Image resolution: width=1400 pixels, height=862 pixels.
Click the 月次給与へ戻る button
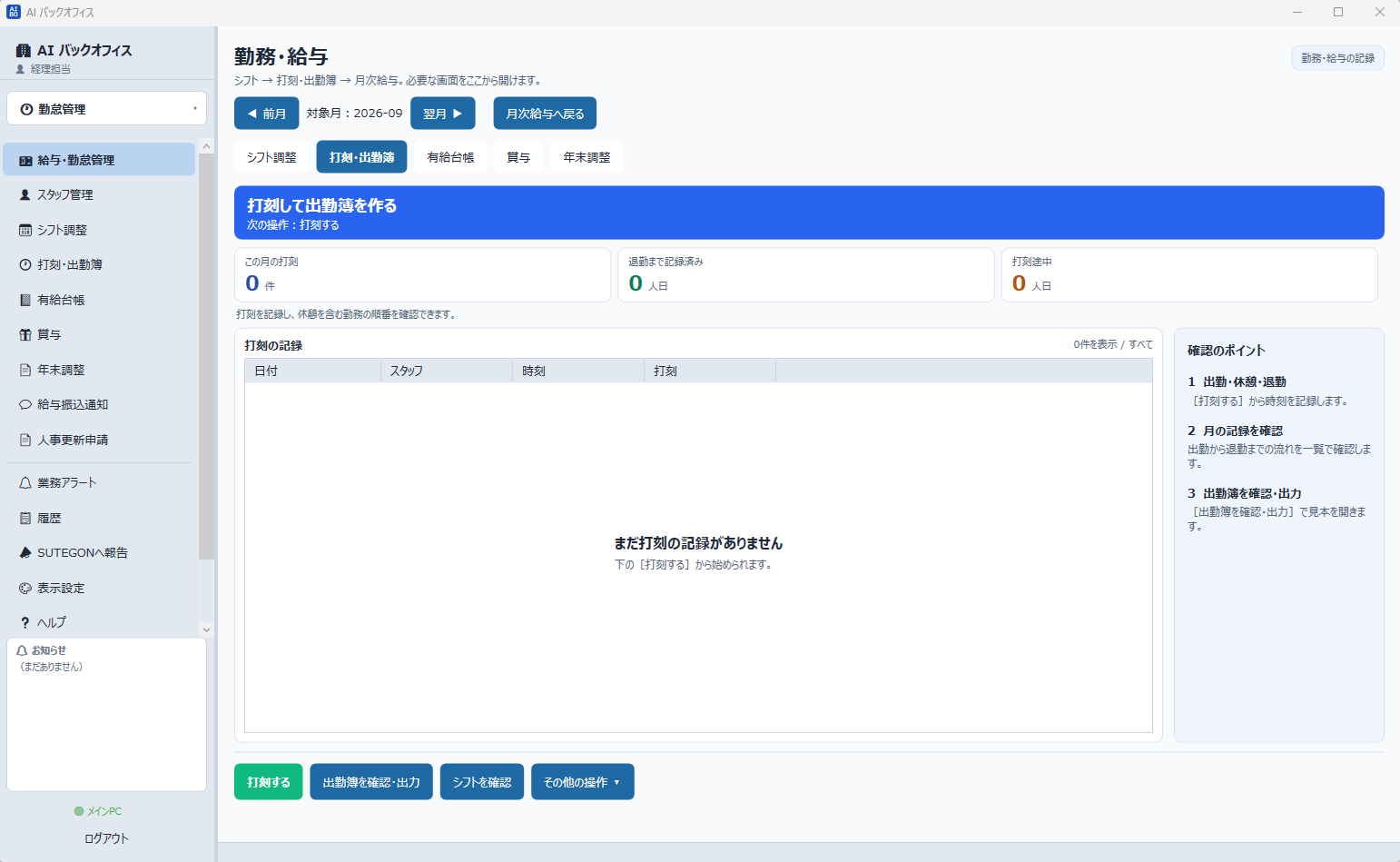[x=545, y=114]
